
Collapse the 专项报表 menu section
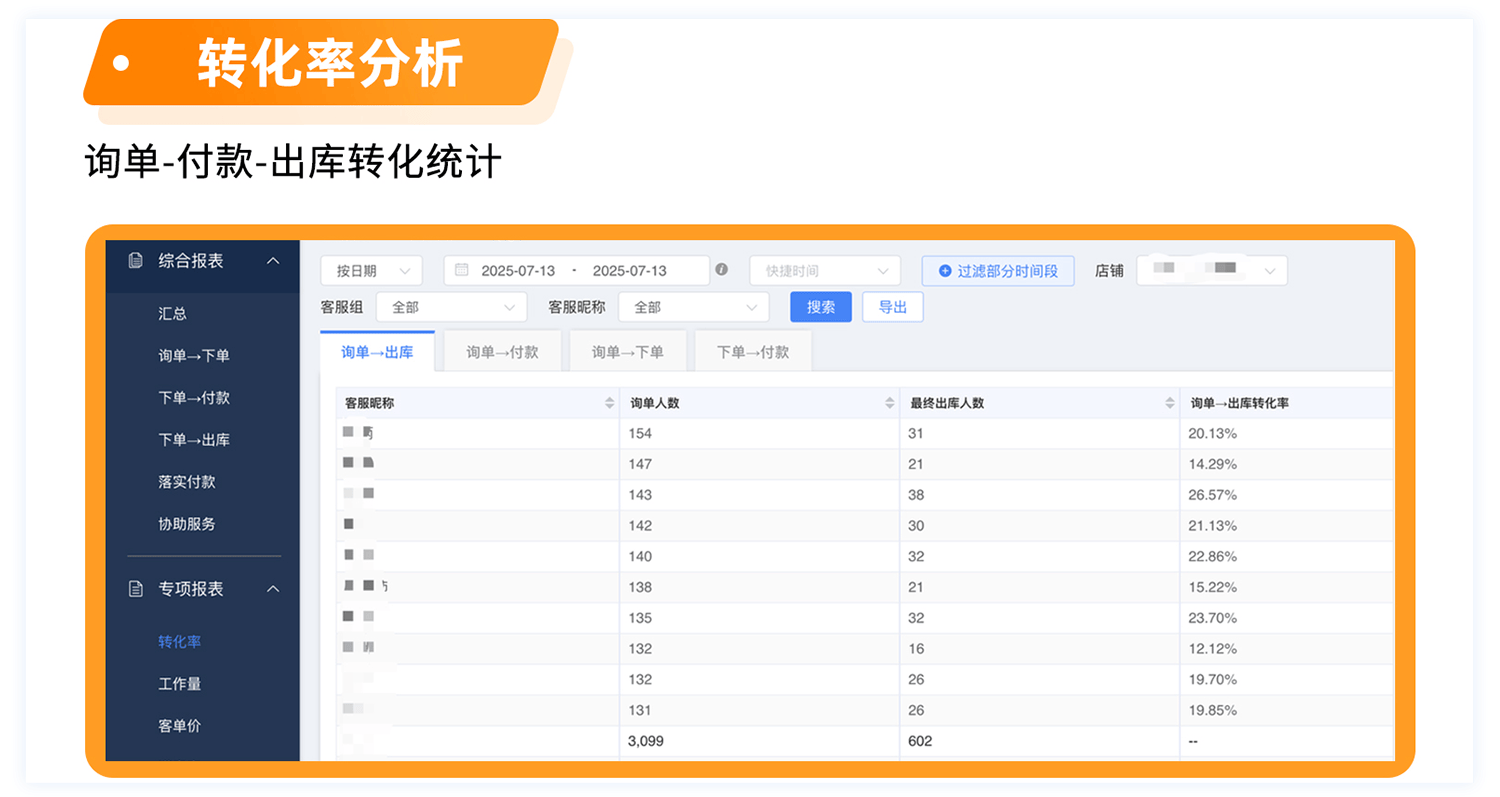[273, 589]
